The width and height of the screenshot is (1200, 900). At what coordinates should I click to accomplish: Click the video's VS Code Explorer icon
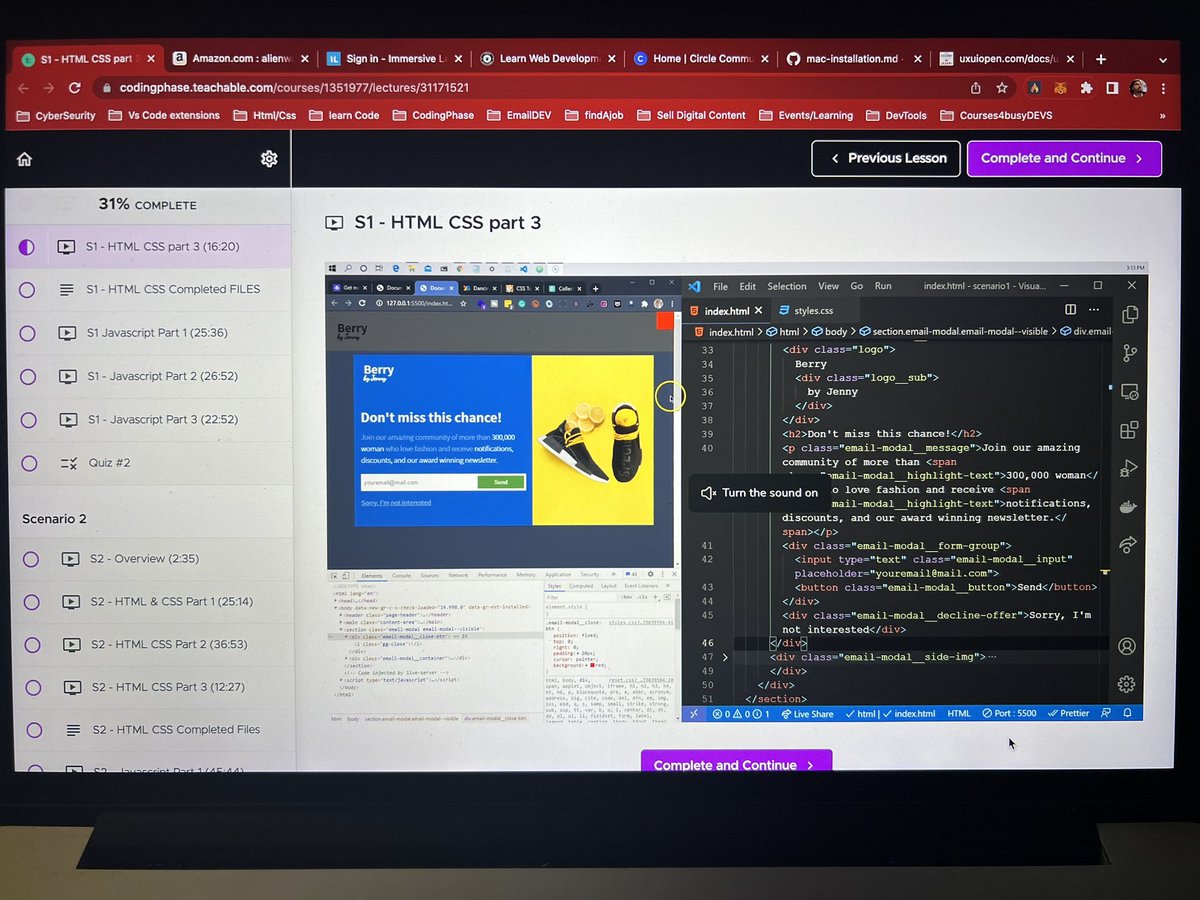1130,315
